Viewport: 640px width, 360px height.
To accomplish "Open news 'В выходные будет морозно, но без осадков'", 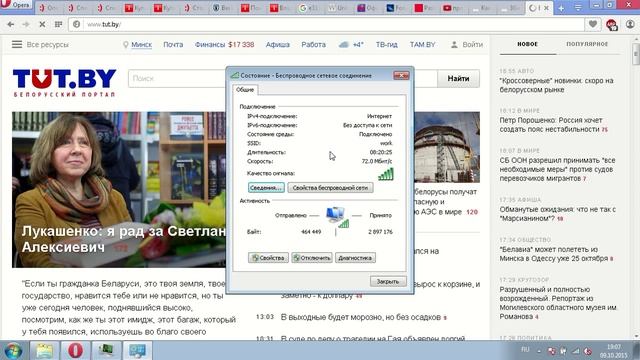I will coord(360,317).
